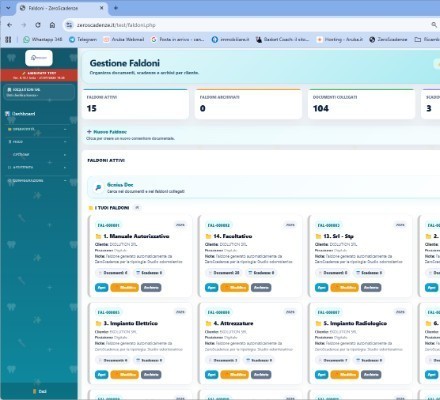
Task: Open folder card 13. Srl - Stp title
Action: click(338, 236)
